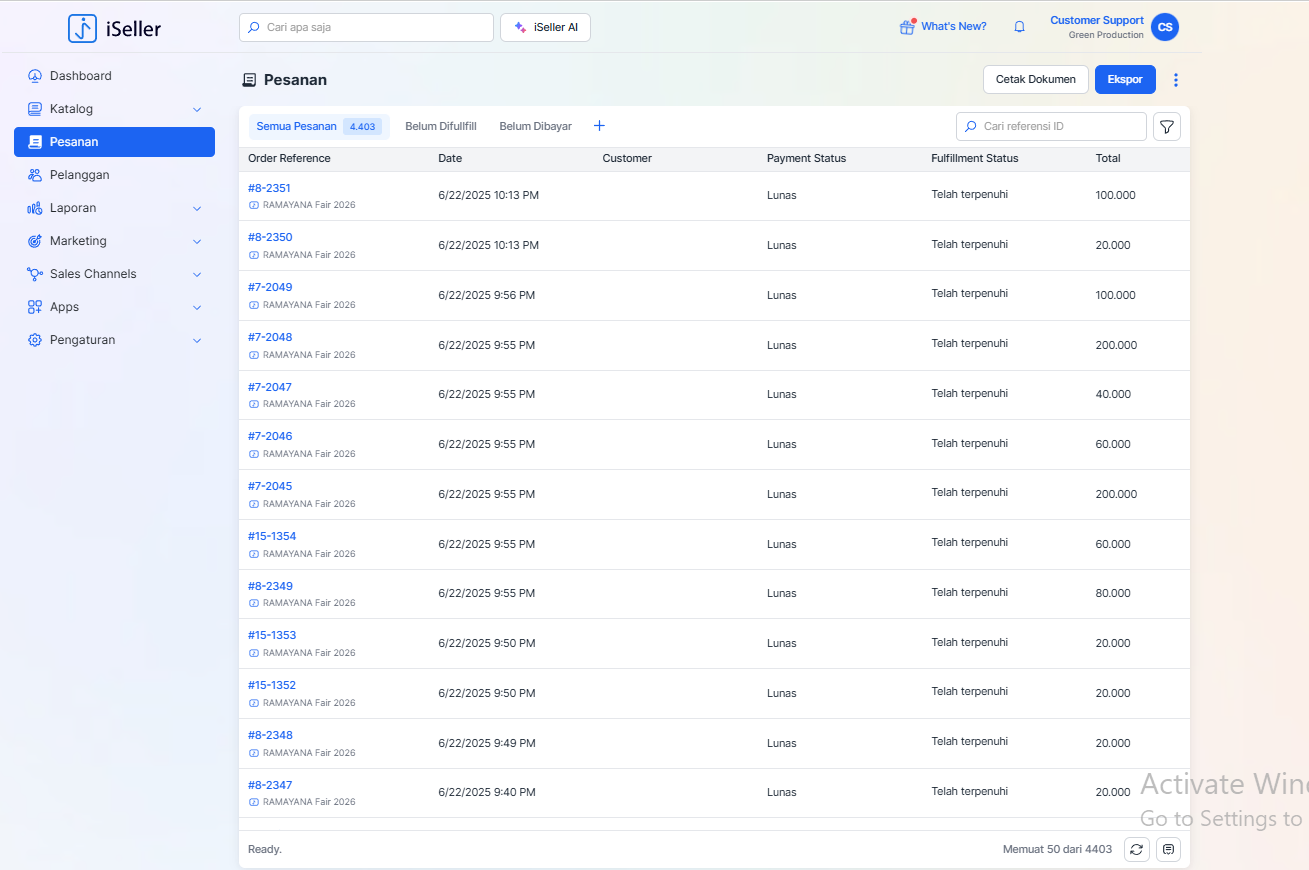Open the message log icon in footer
Screen dimensions: 1309x870
1168,849
